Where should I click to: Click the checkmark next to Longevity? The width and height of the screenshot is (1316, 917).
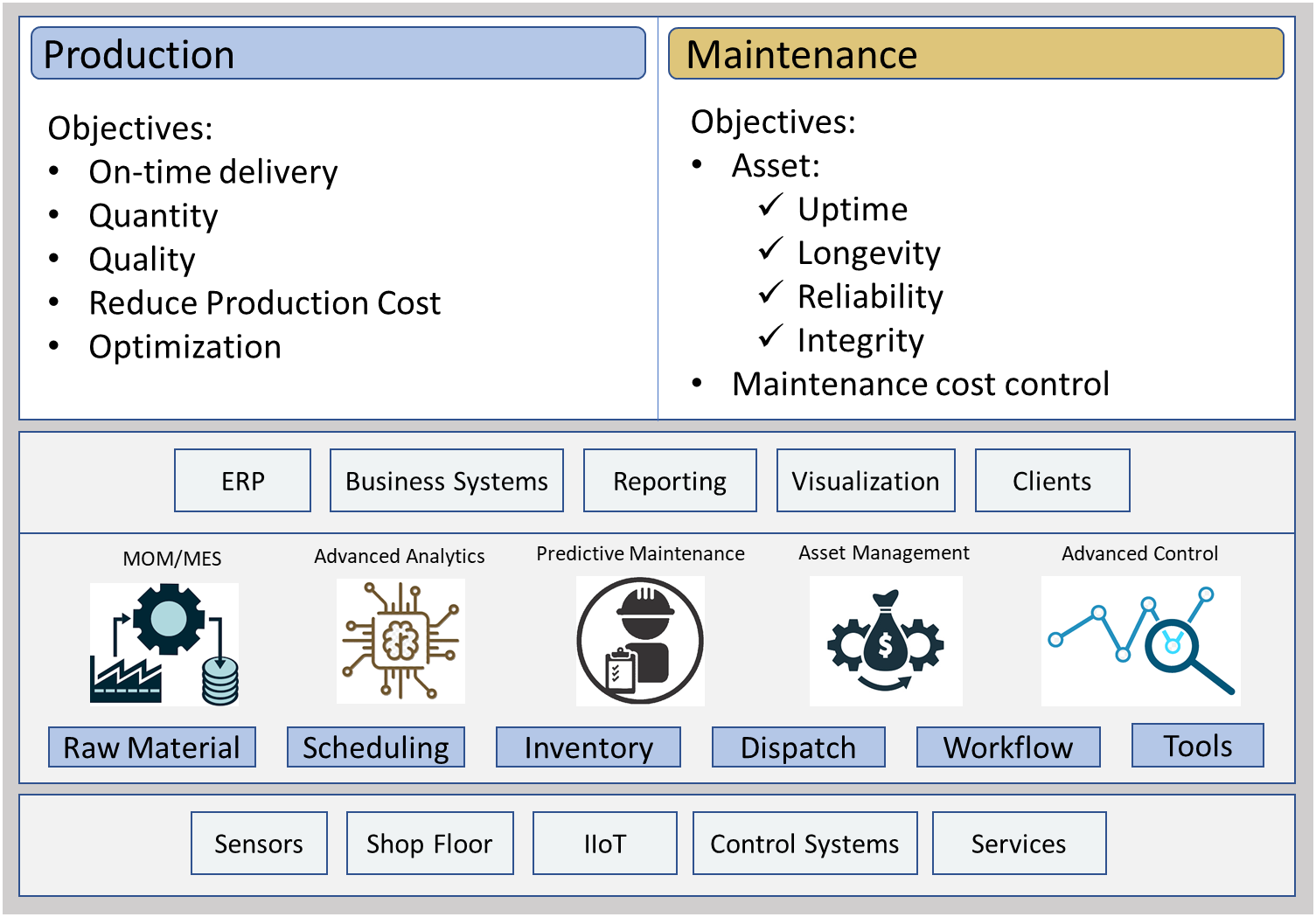[770, 251]
